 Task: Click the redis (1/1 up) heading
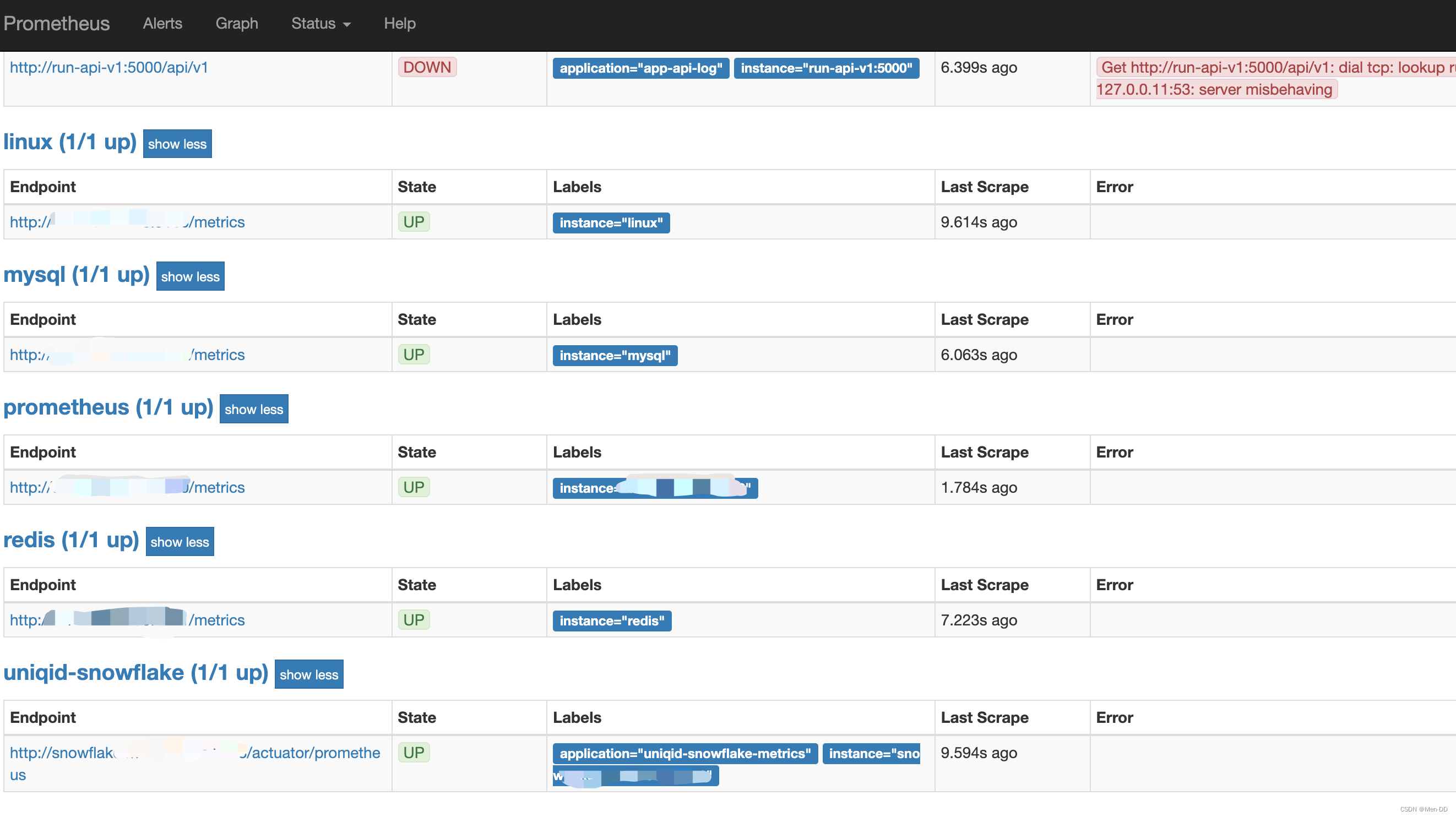pos(70,540)
